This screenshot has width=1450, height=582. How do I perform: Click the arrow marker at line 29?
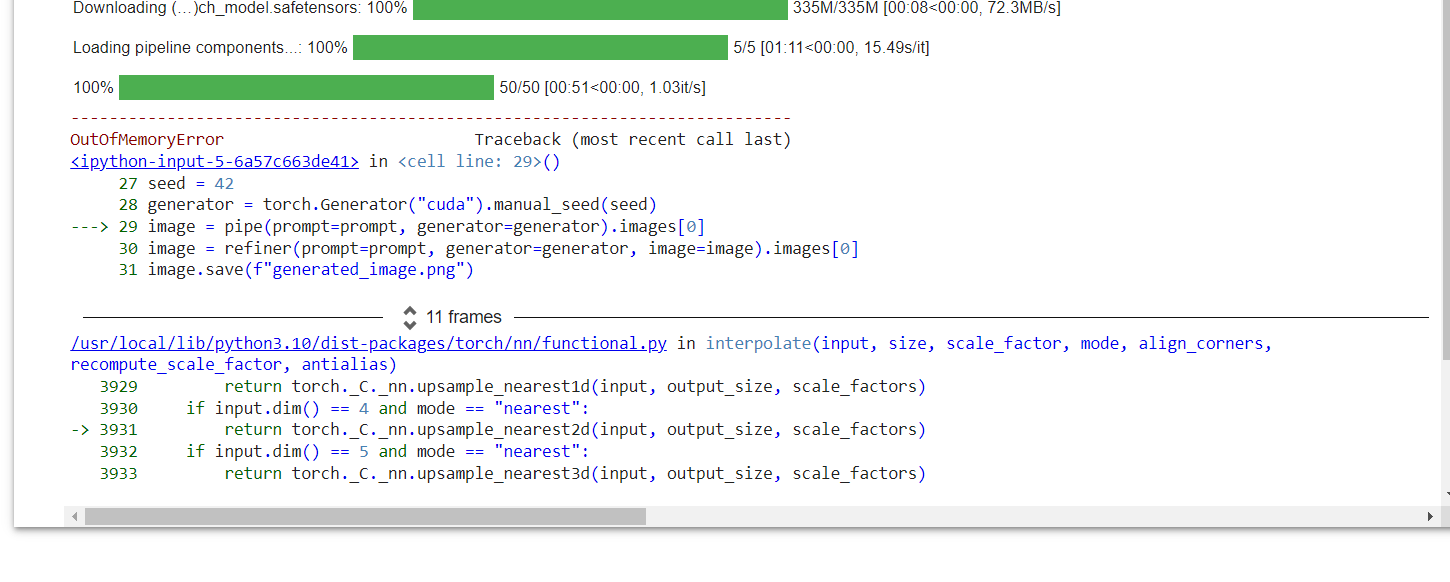89,226
